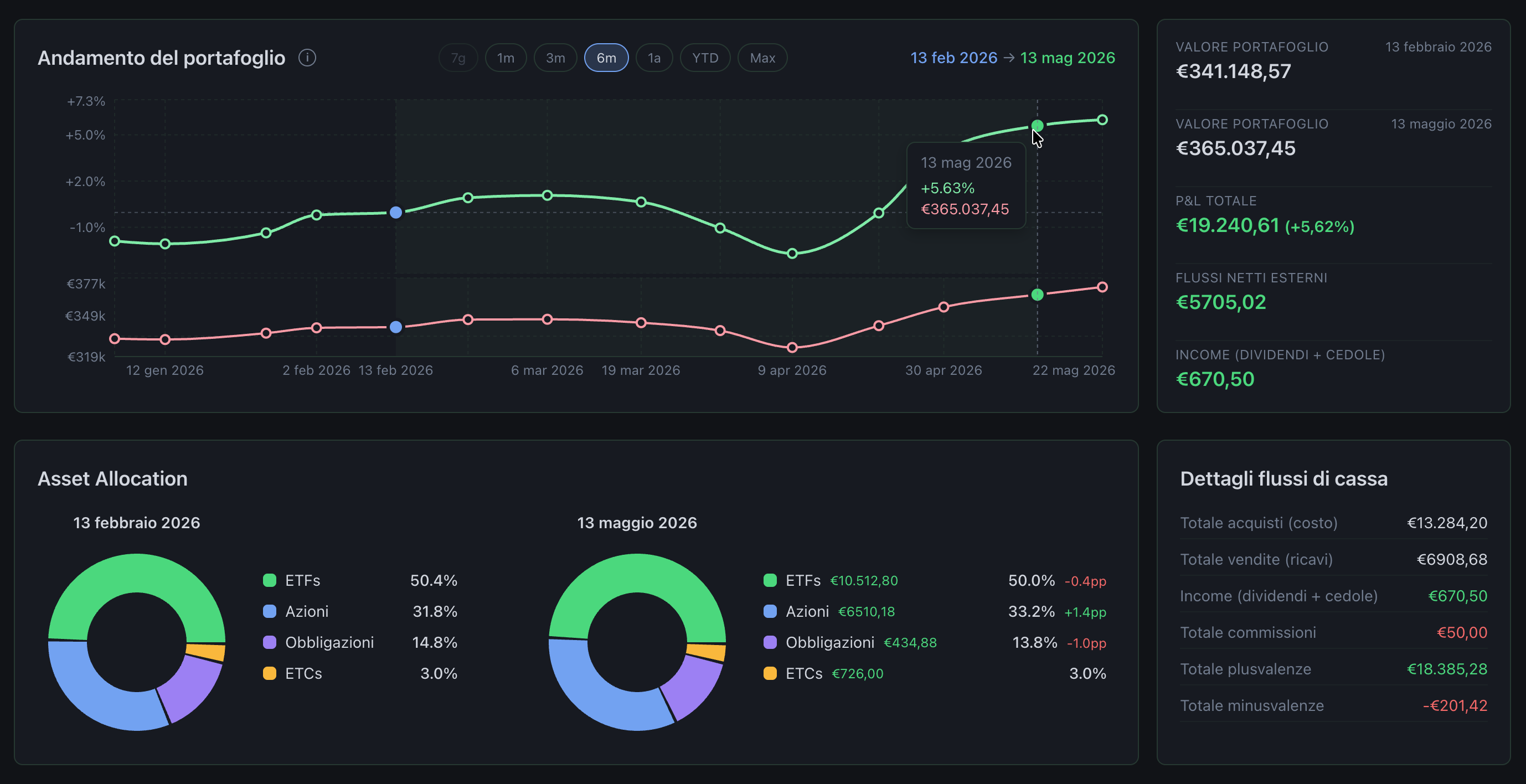Click the start date 13 feb 2026
The width and height of the screenshot is (1526, 784).
coord(953,58)
